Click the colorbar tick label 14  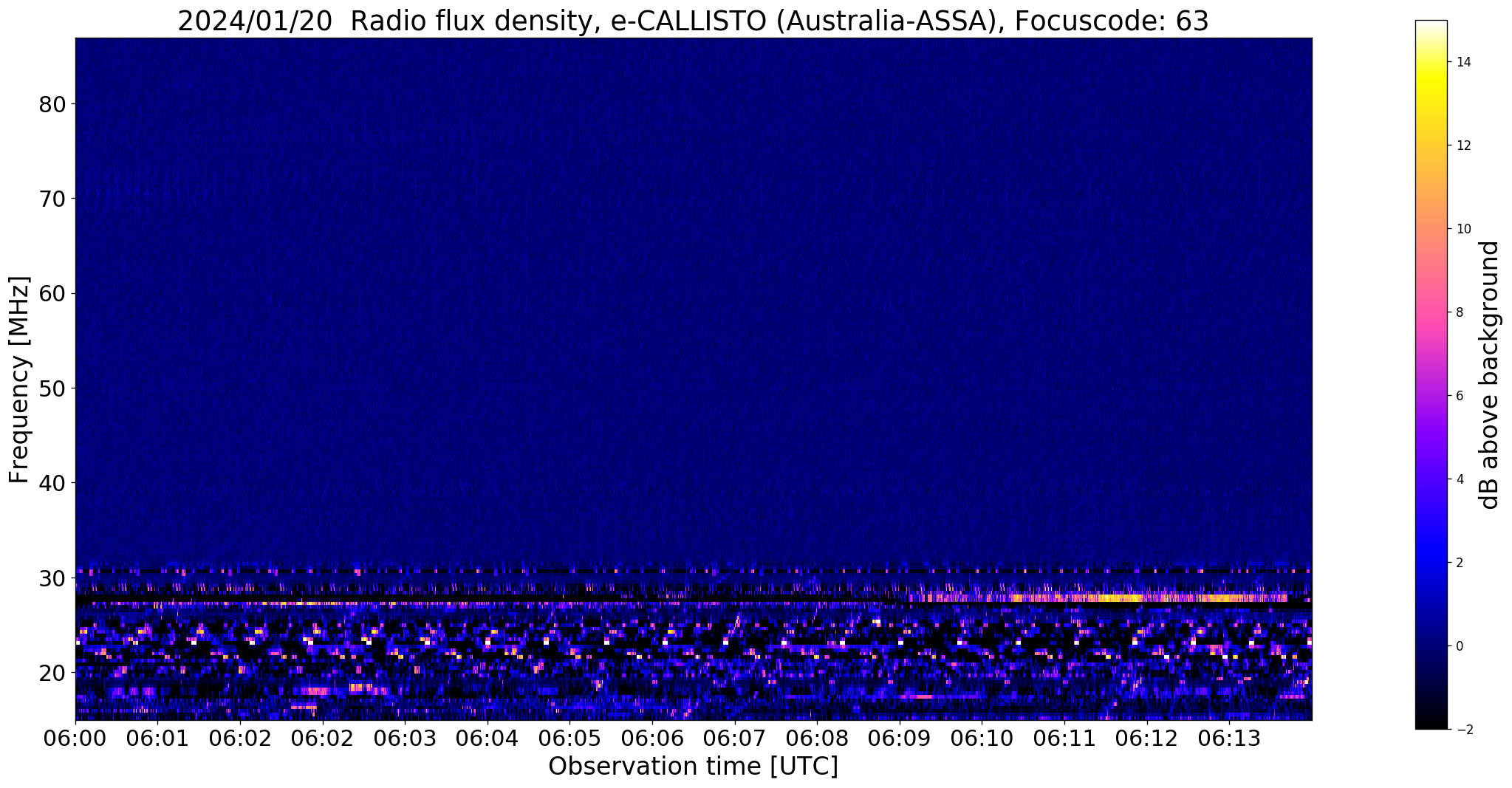[x=1463, y=63]
